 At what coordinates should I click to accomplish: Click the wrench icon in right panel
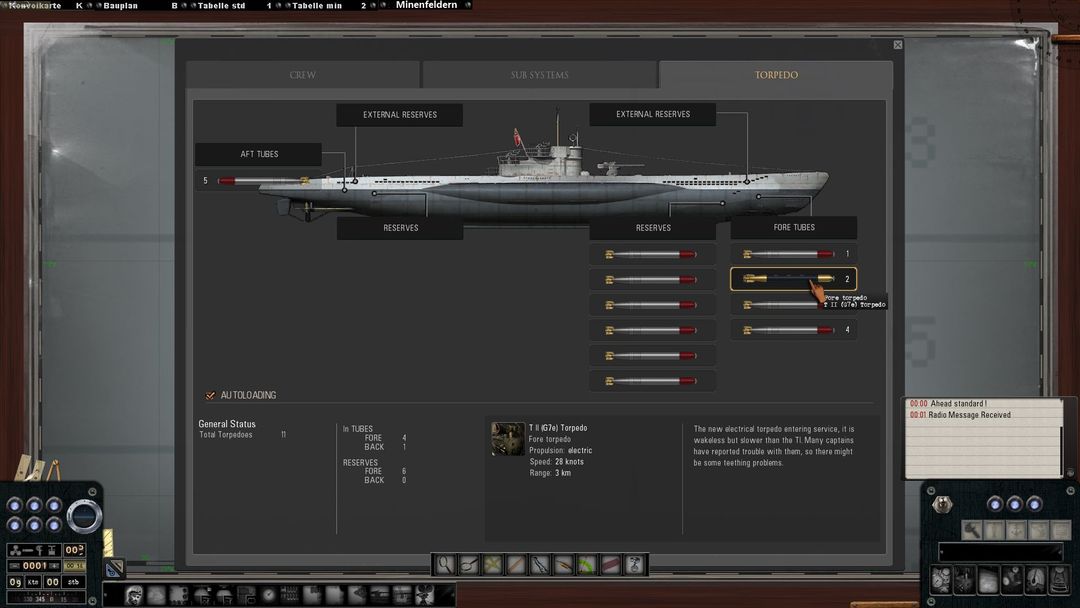tap(971, 530)
